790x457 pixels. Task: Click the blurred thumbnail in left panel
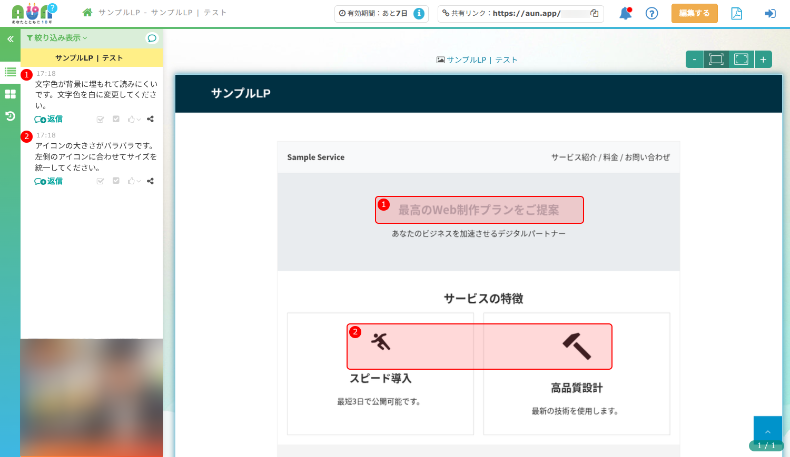pyautogui.click(x=92, y=398)
